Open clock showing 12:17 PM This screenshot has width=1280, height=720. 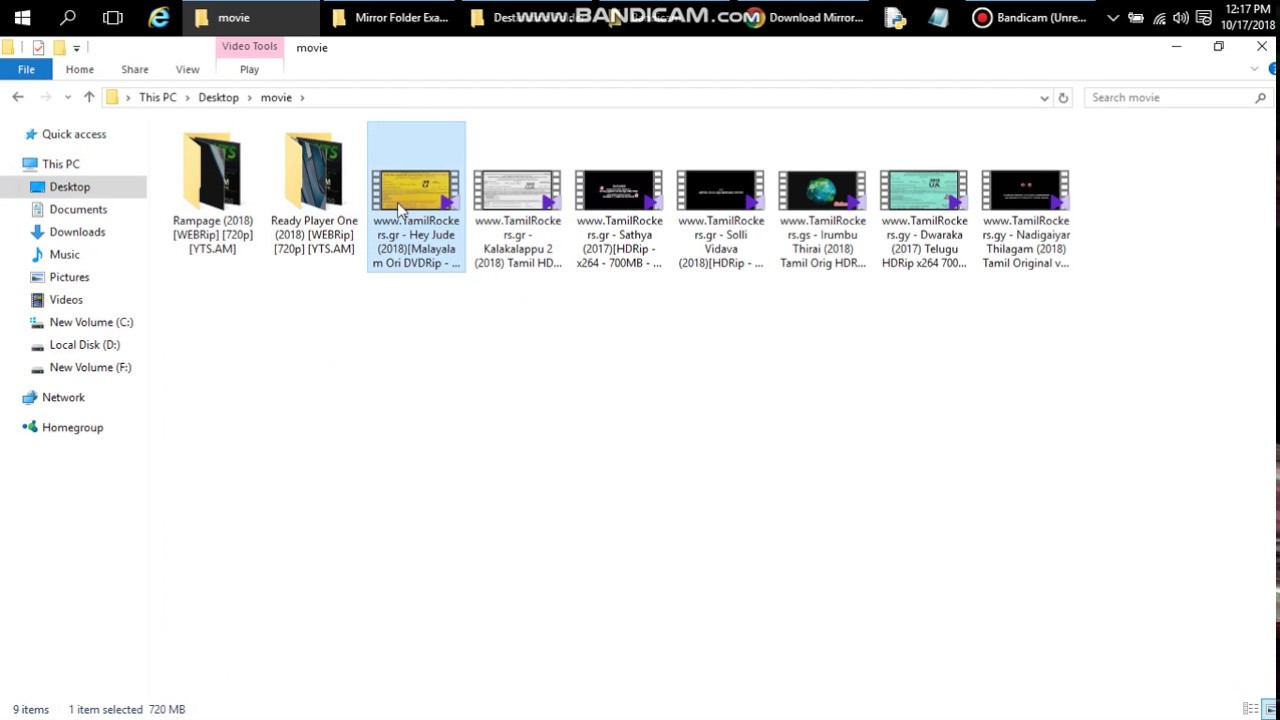click(1247, 17)
